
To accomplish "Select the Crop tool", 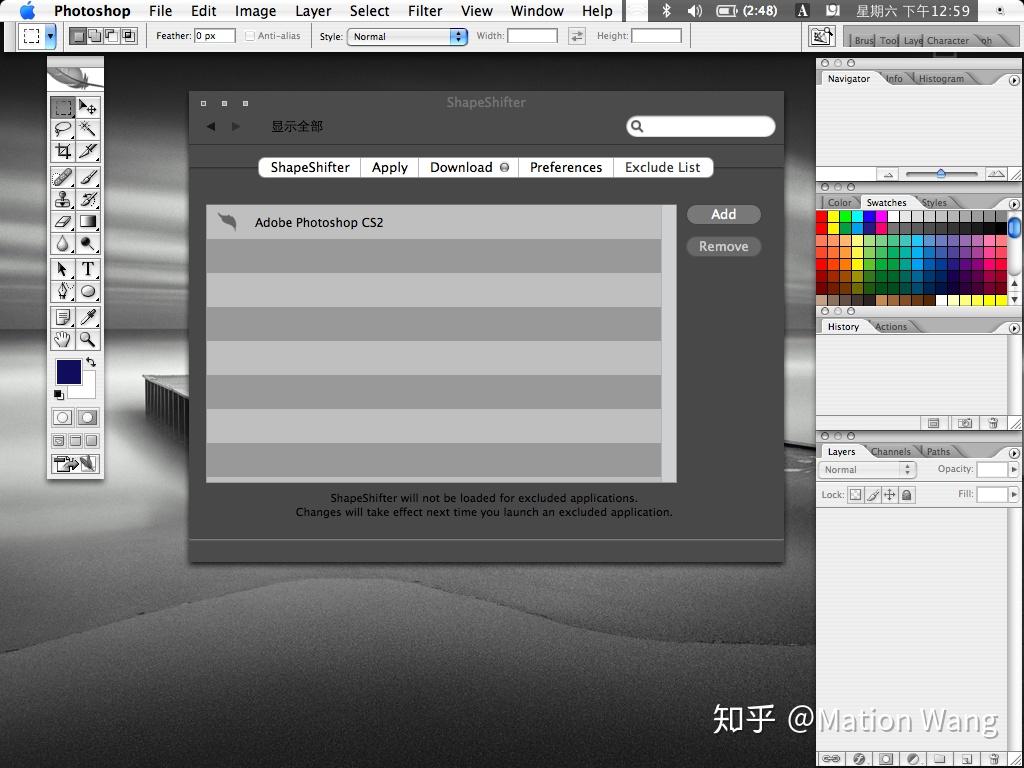I will [x=63, y=151].
